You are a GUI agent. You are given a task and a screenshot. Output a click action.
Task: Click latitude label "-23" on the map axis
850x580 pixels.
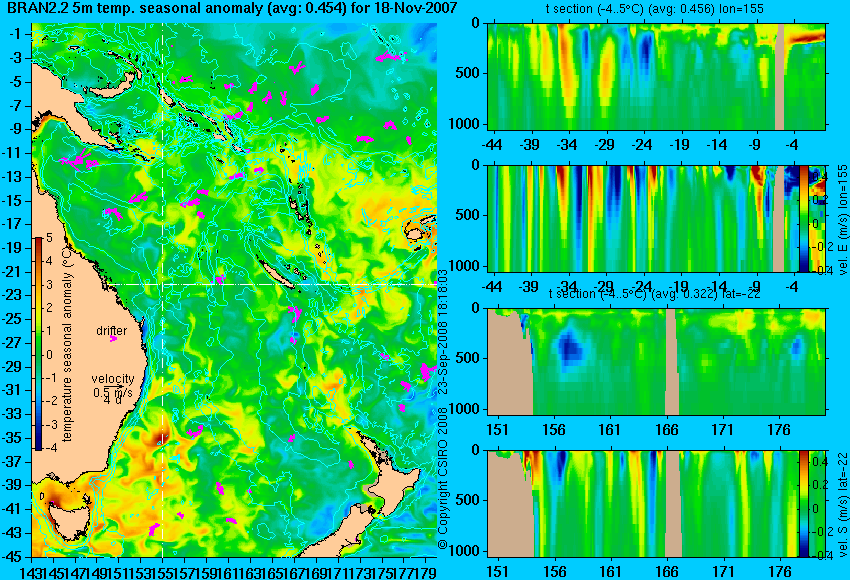13,295
